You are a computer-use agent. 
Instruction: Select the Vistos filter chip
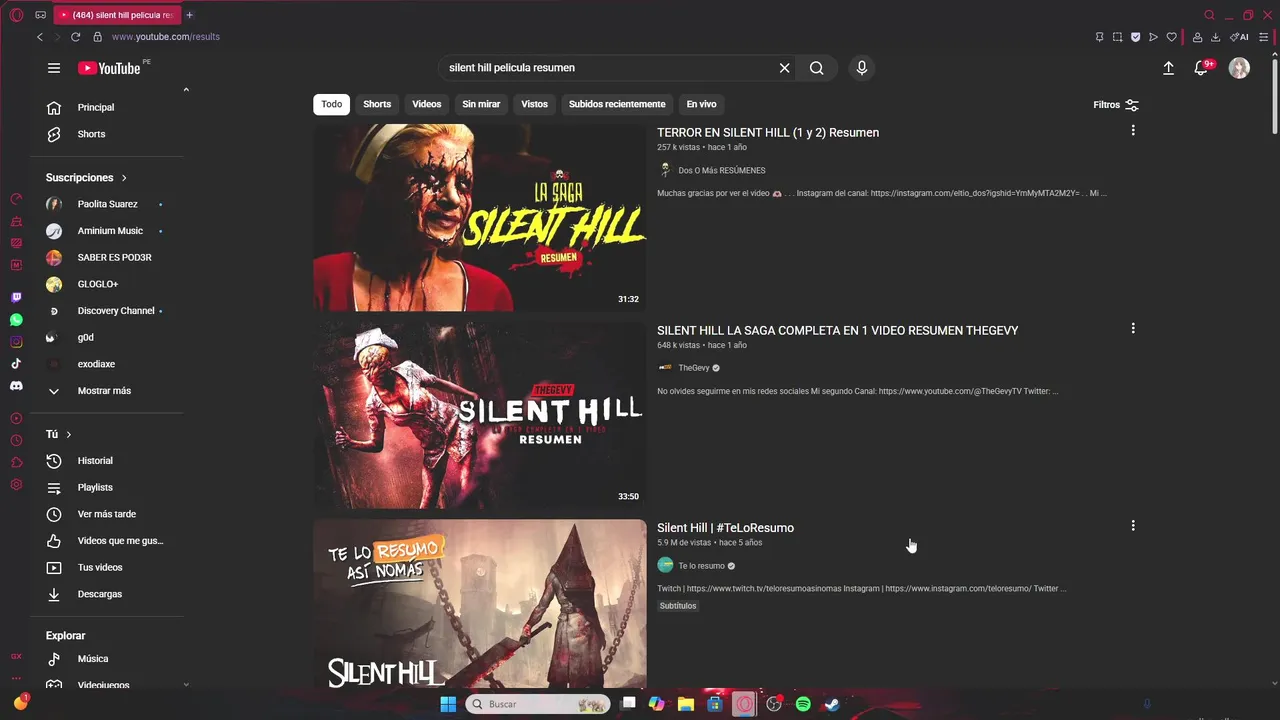535,104
